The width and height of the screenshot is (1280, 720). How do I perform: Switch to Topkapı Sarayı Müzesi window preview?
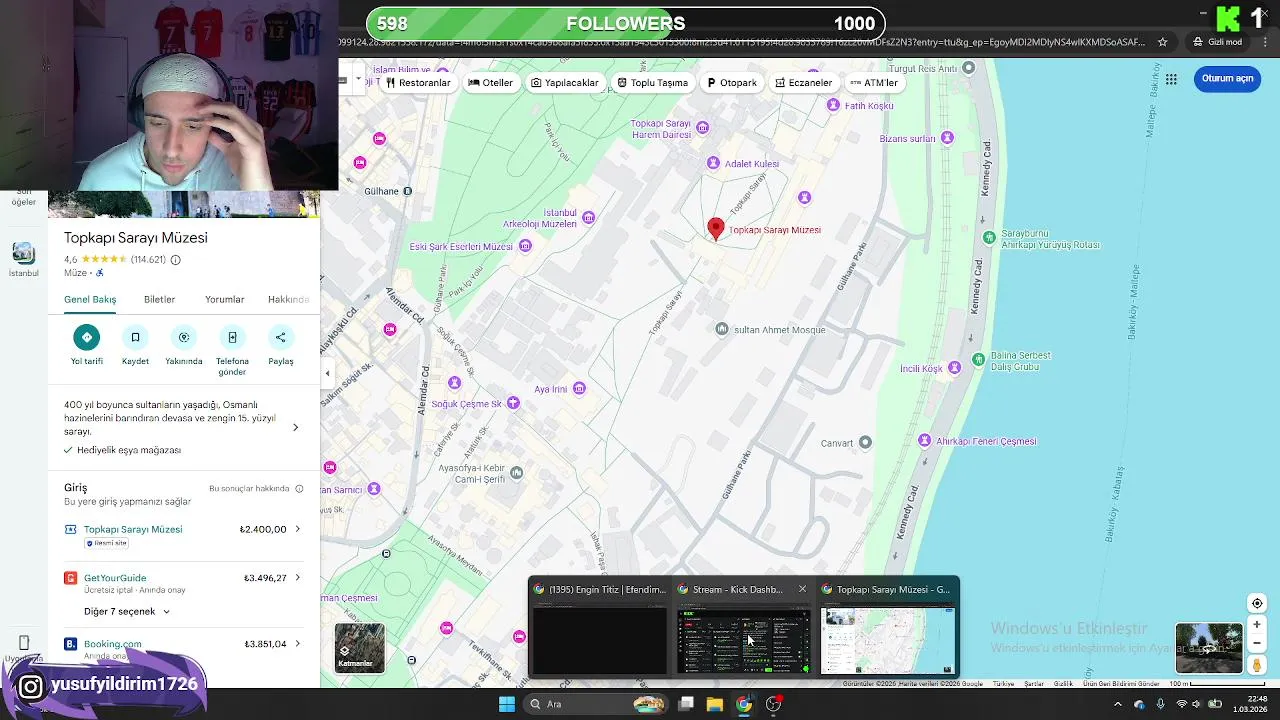coord(887,628)
